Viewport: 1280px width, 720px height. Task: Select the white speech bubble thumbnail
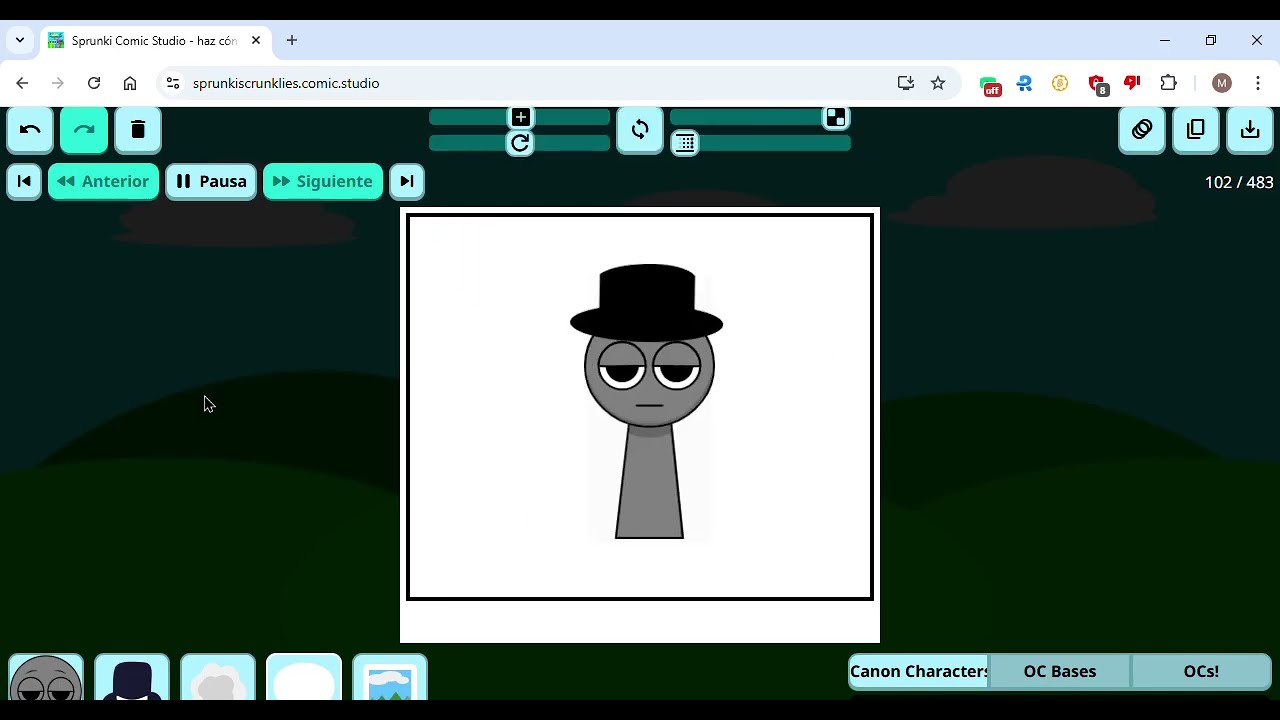point(304,678)
